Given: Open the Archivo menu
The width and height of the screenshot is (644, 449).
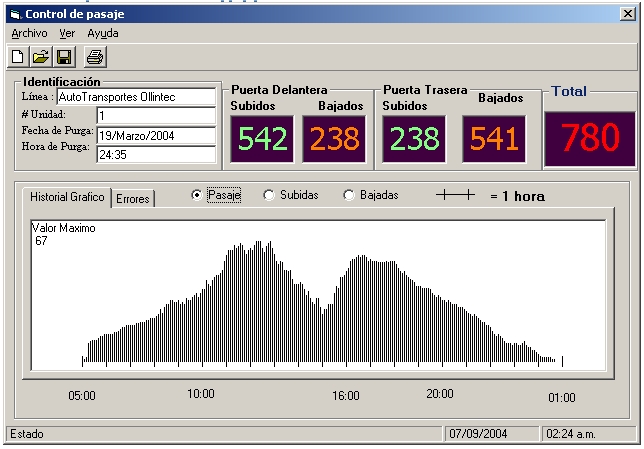Looking at the screenshot, I should pos(29,33).
